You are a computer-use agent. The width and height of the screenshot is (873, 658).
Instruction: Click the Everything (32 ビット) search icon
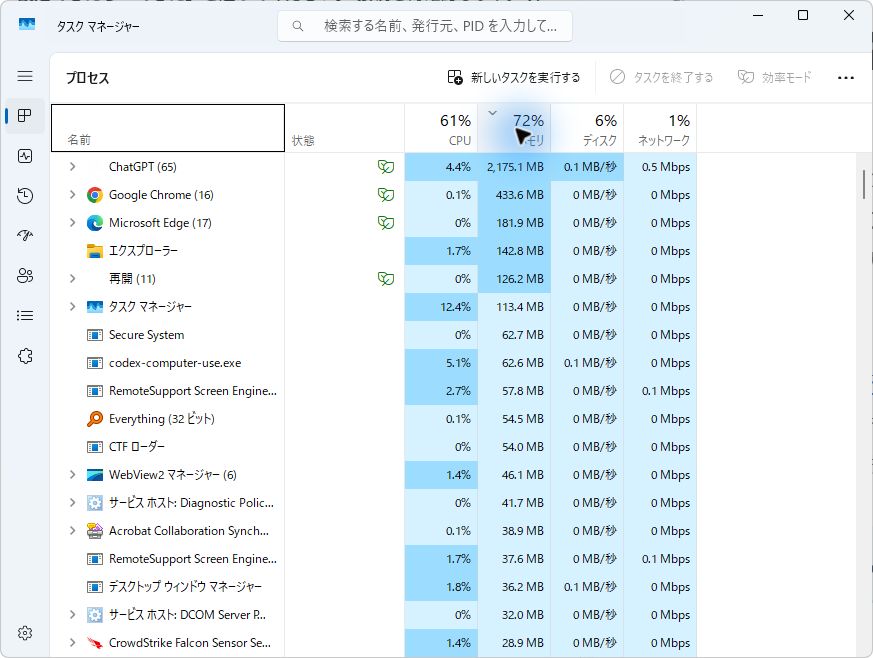click(x=95, y=419)
